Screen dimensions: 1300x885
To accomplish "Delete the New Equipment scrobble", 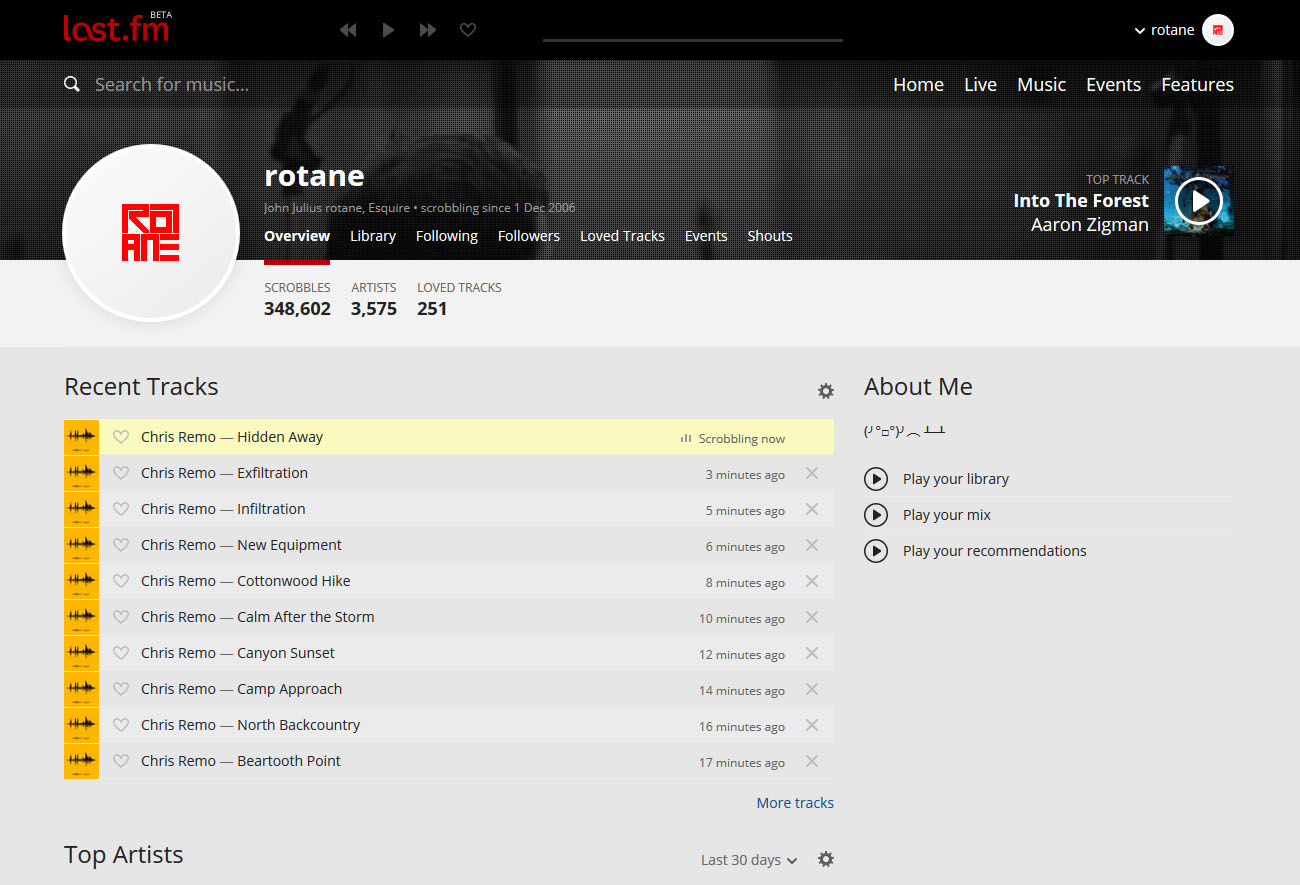I will point(812,545).
